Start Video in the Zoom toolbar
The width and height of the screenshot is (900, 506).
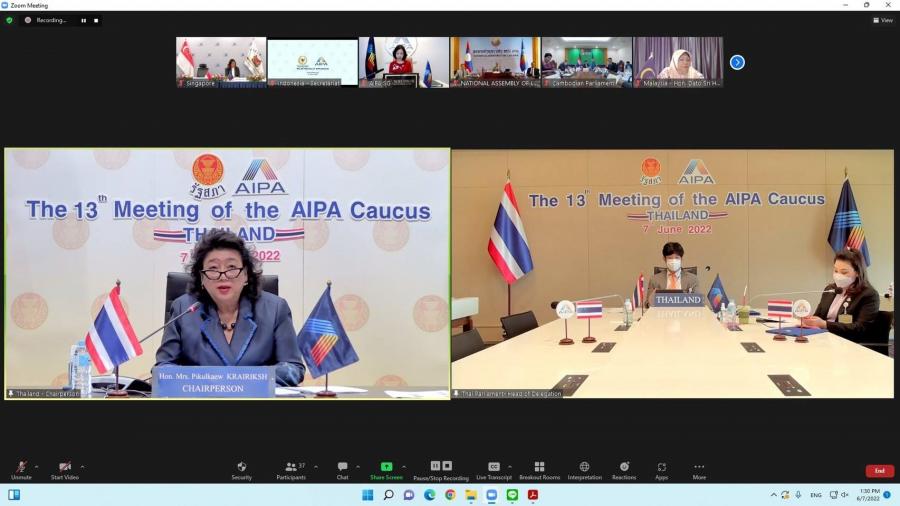click(x=65, y=468)
